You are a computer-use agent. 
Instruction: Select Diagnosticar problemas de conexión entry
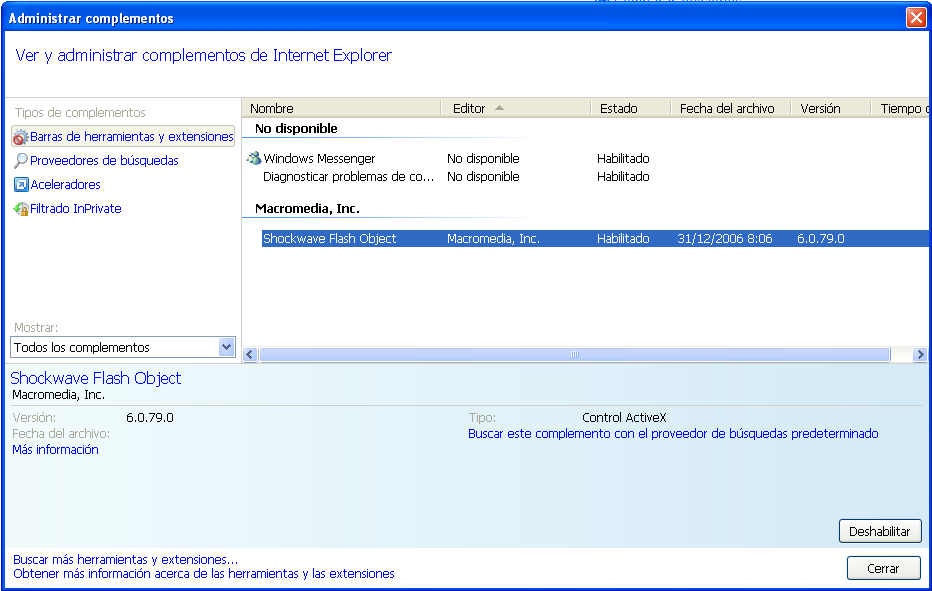[348, 177]
